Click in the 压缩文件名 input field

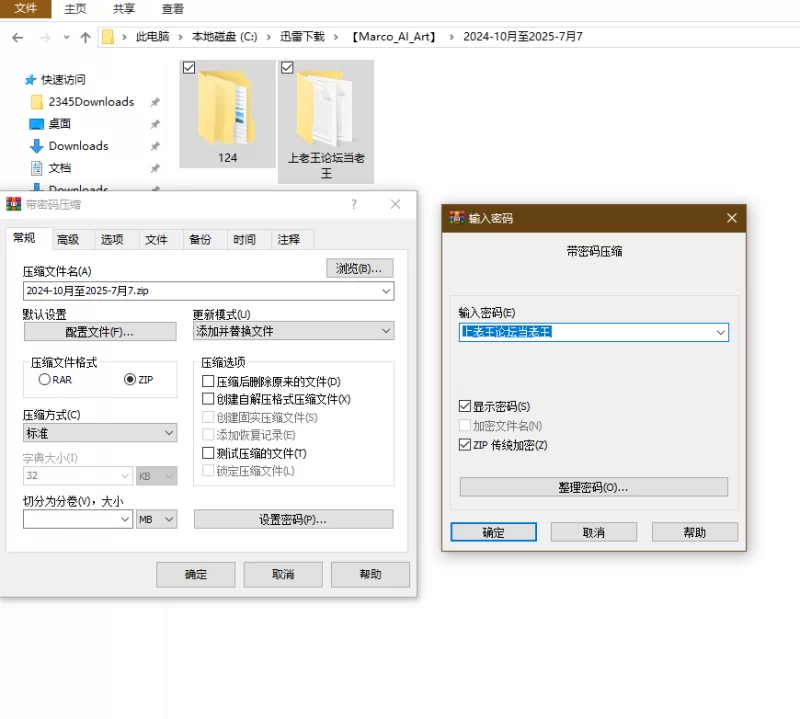[200, 291]
